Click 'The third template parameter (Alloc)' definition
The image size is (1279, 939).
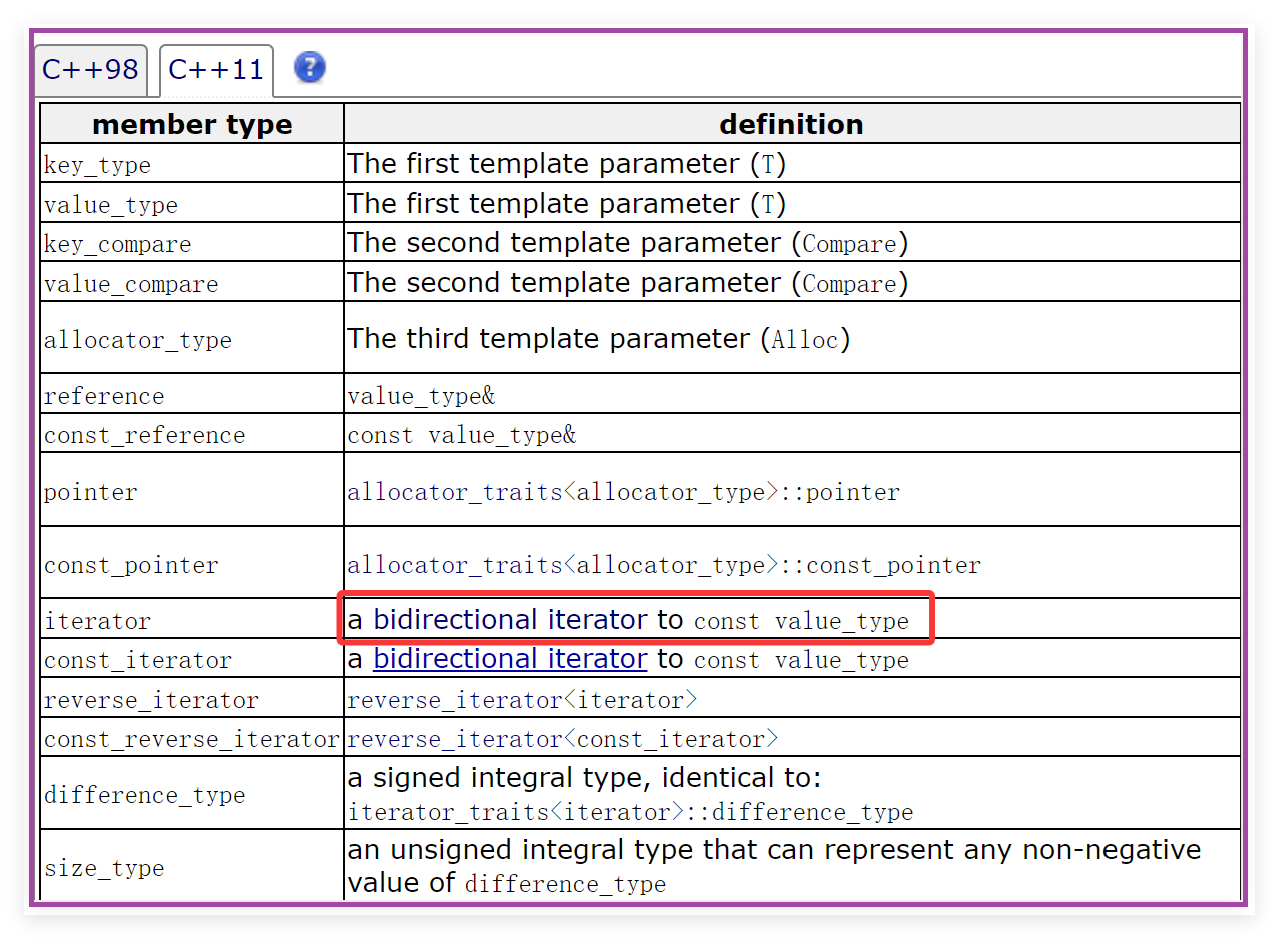tap(598, 339)
